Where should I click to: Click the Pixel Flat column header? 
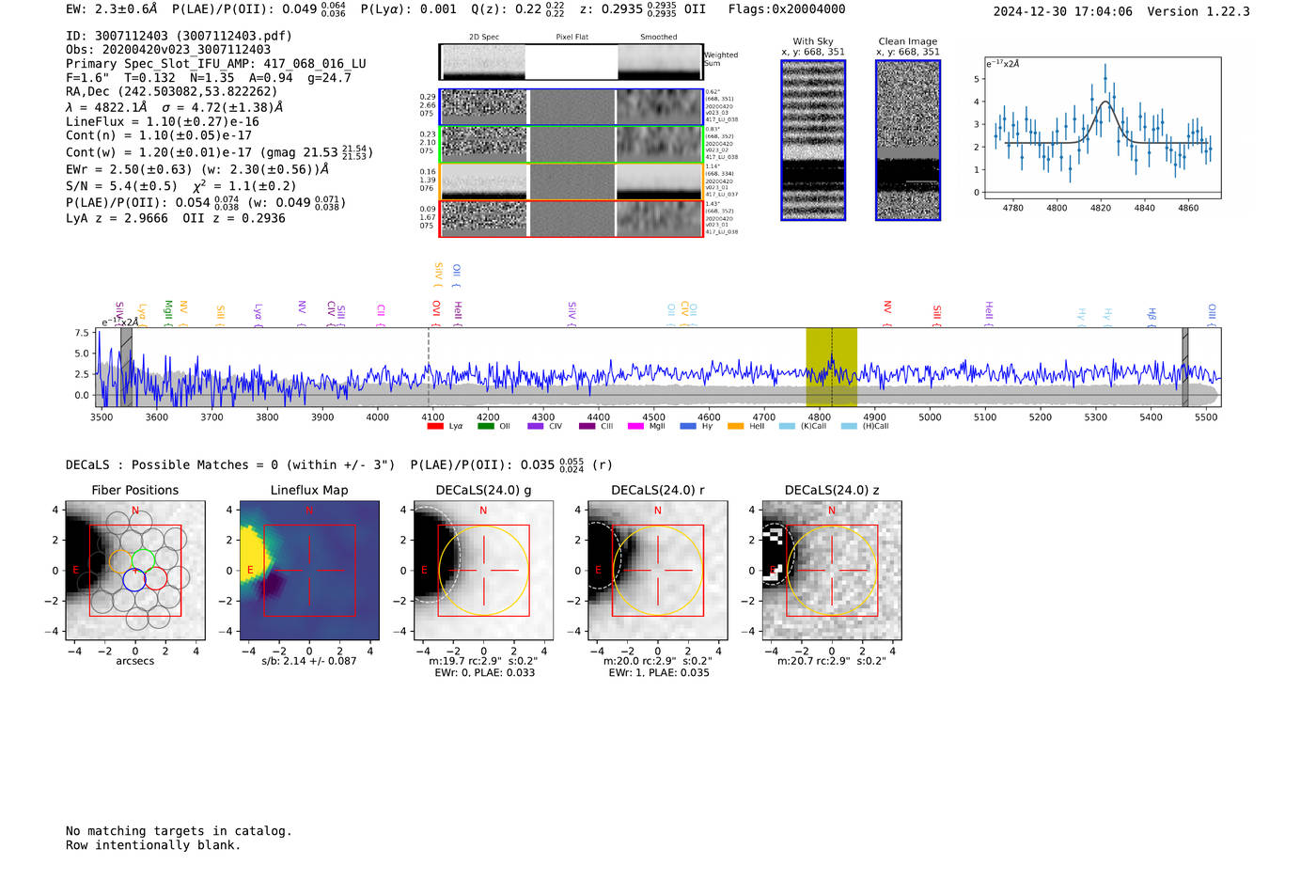[572, 38]
